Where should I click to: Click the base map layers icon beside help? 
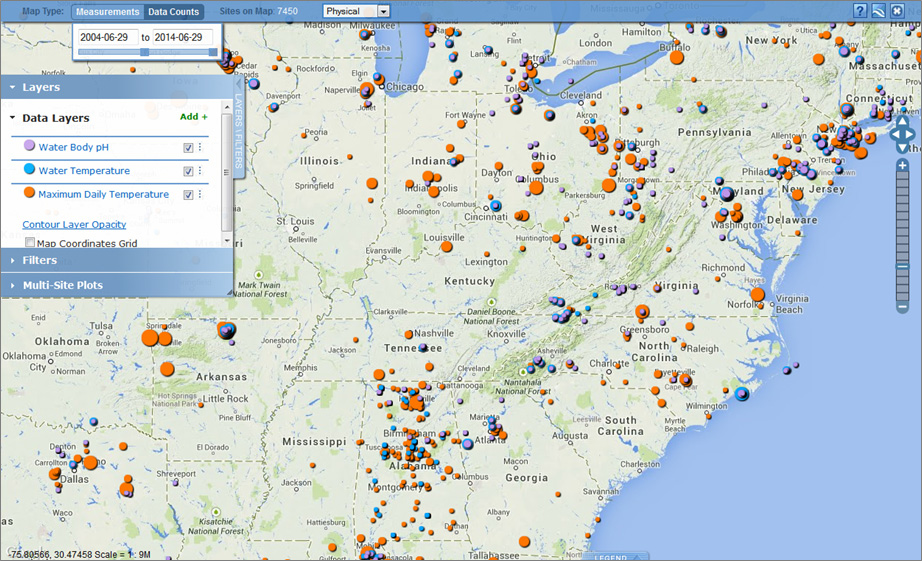[x=878, y=11]
